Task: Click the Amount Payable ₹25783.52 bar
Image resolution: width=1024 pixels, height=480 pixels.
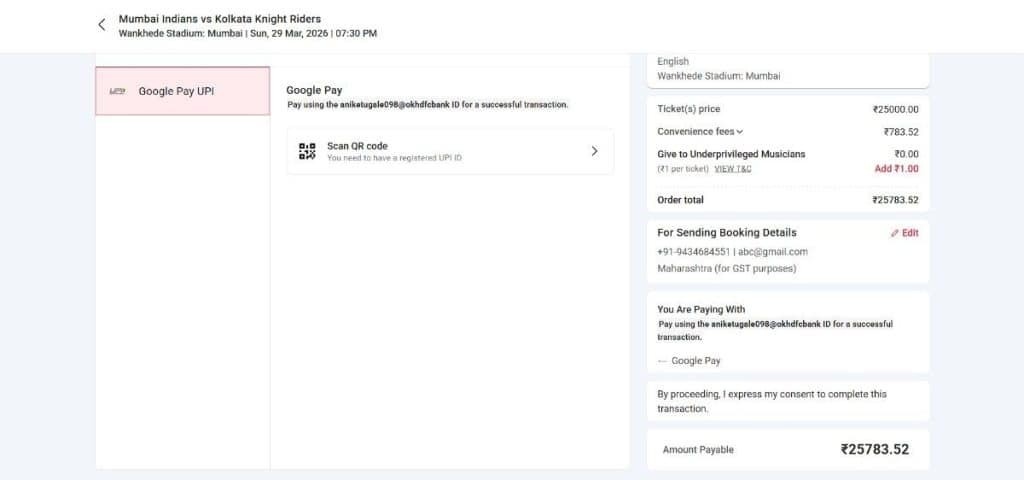Action: [x=788, y=449]
